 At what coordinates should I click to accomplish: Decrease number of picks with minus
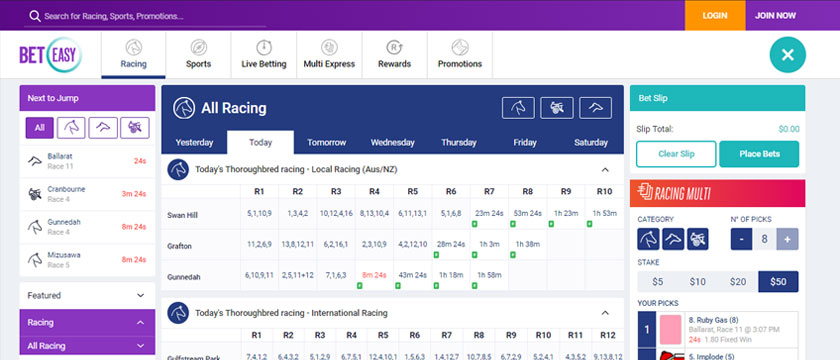[741, 239]
